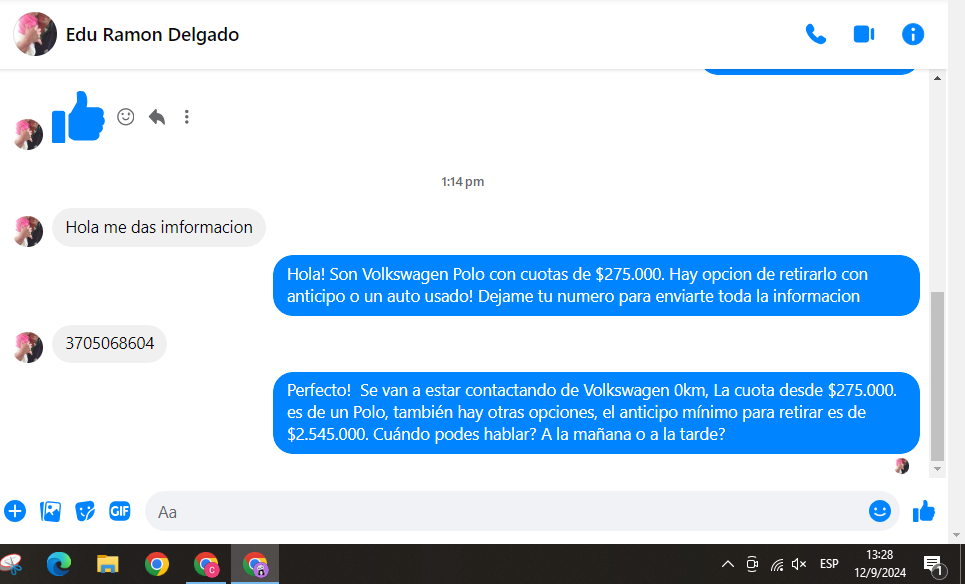Viewport: 965px width, 584px height.
Task: Open the GIF picker
Action: [120, 511]
